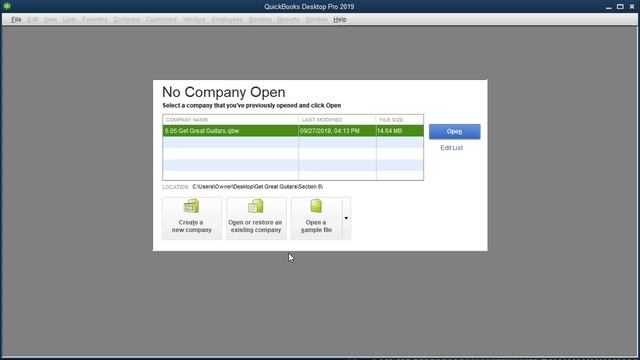Open the Employees menu

227,19
